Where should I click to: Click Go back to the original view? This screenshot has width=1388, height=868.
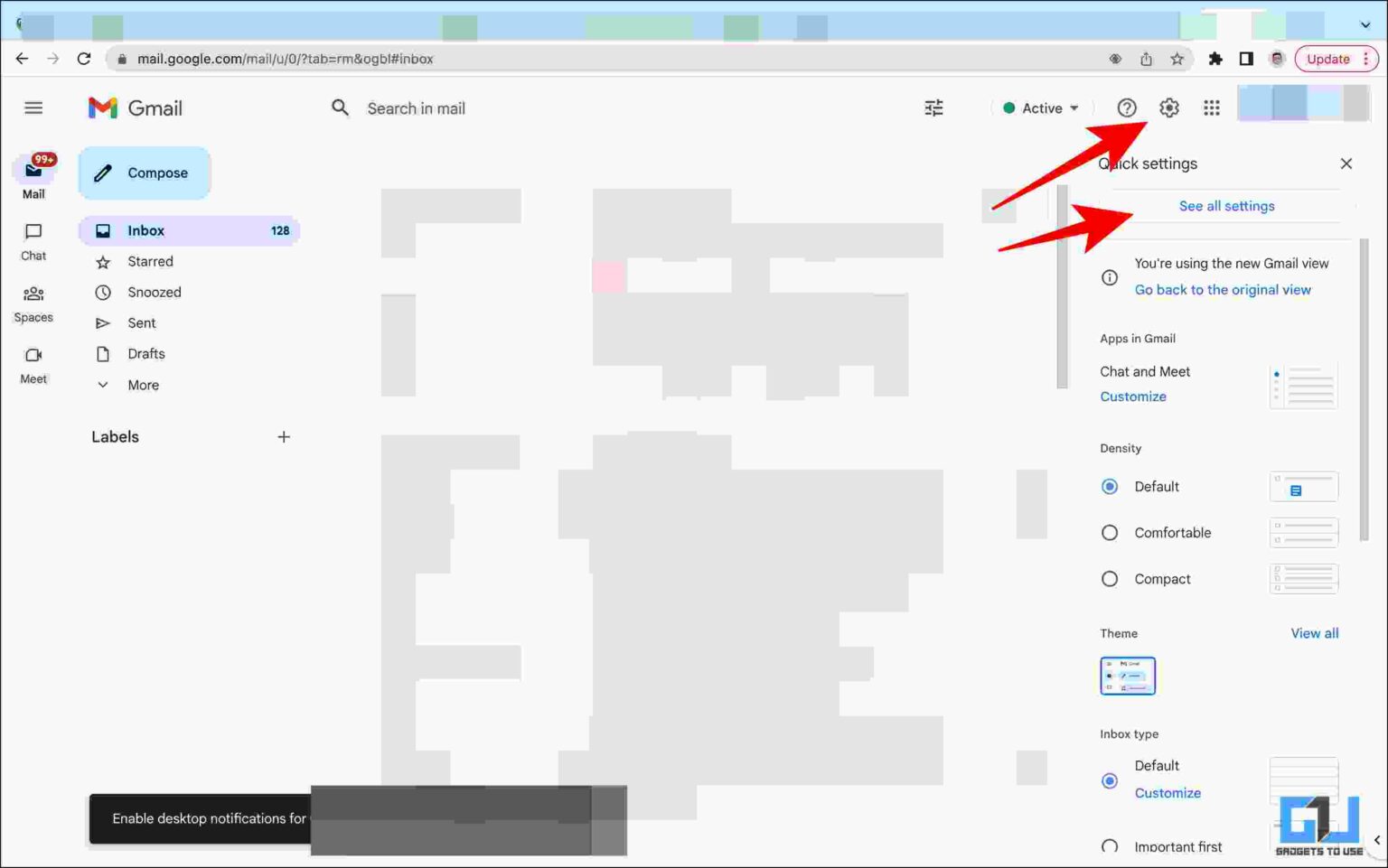tap(1223, 290)
